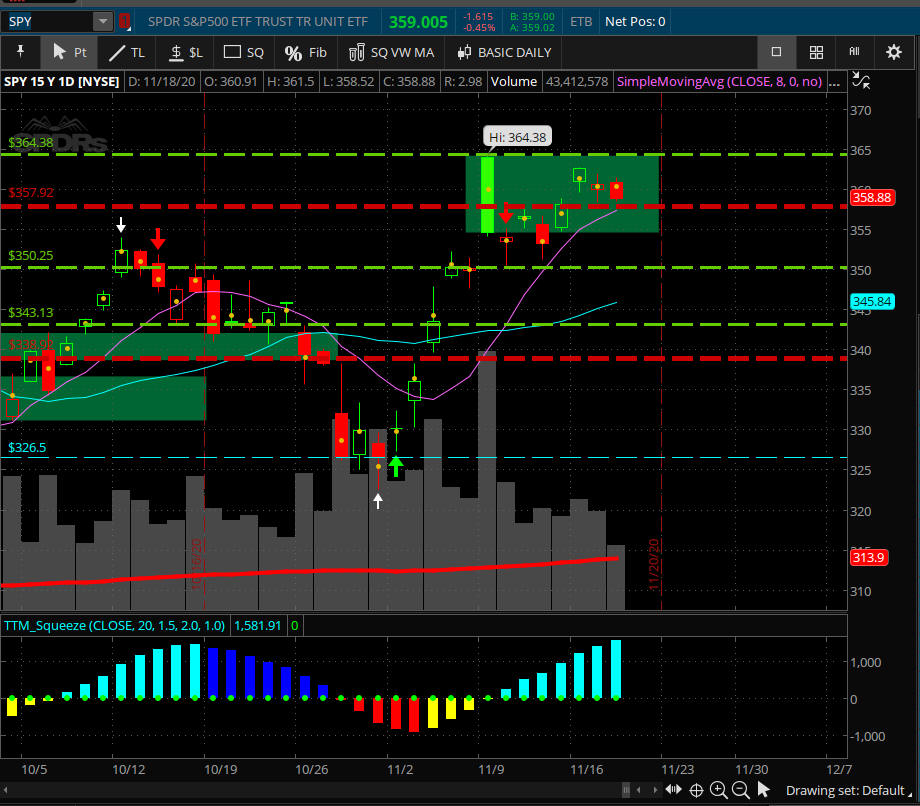Click the ETB label
The image size is (920, 806).
click(x=581, y=22)
